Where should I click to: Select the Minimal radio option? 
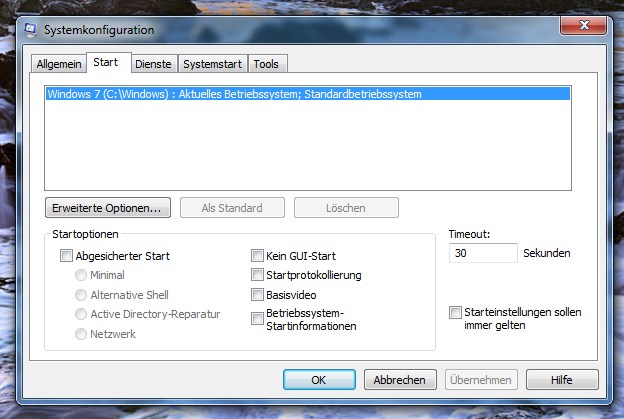81,275
